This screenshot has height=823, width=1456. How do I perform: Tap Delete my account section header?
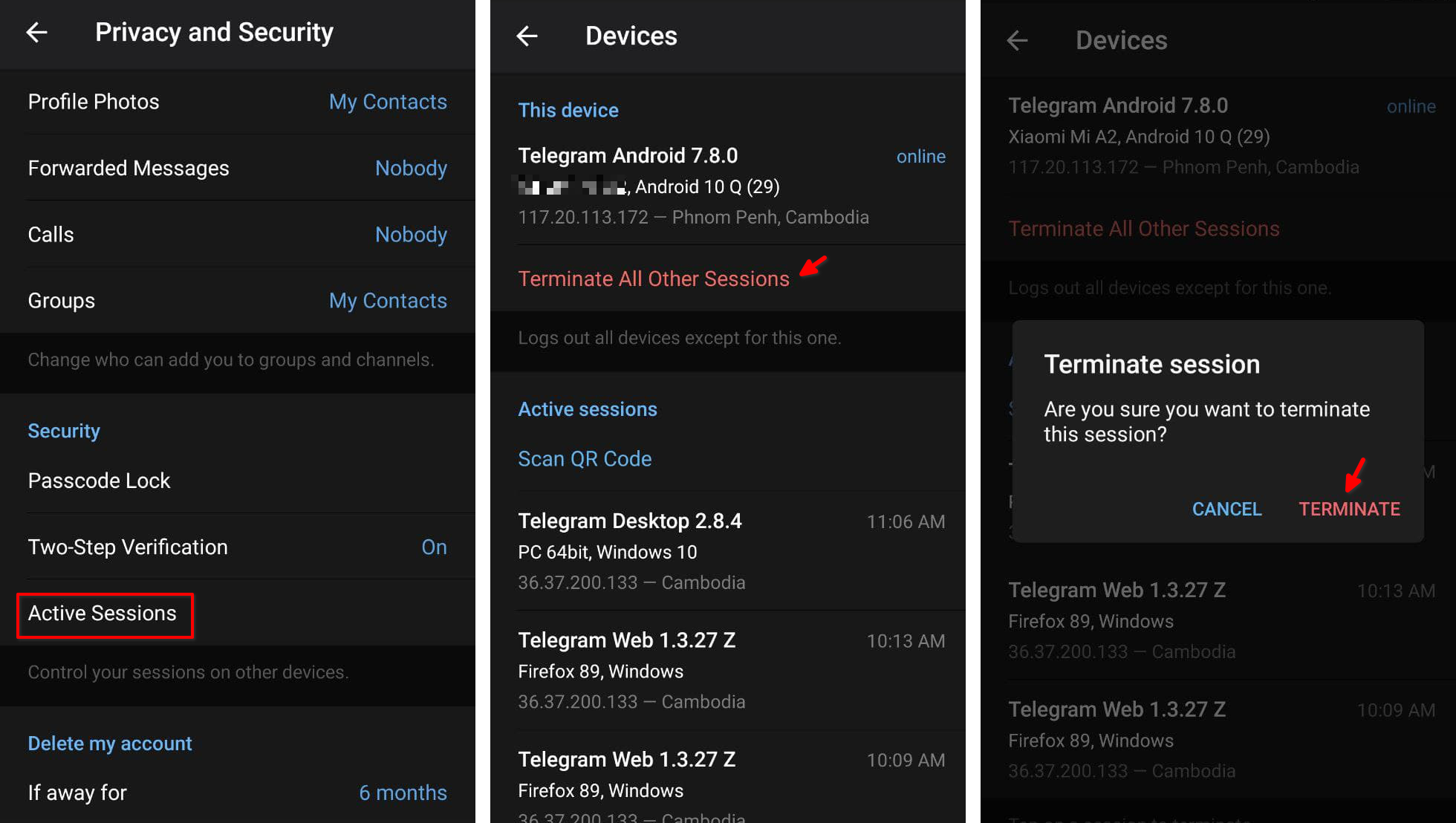[110, 744]
